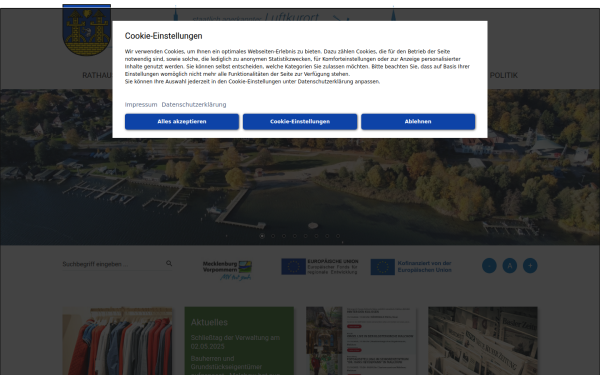Screen dimensions: 600x375
Task: Select the last slideshow dot
Action: [x=338, y=236]
